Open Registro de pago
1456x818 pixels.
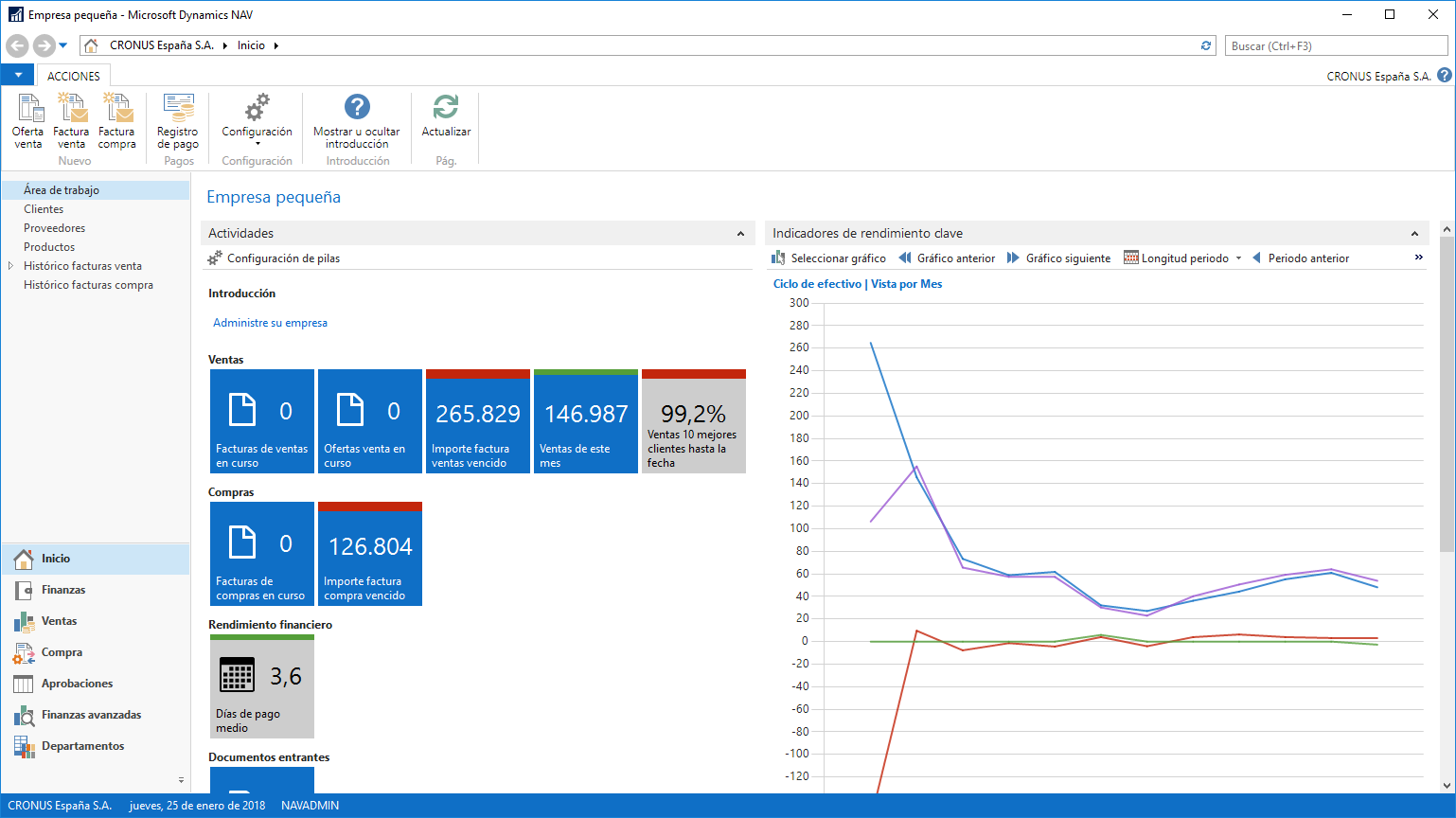point(178,121)
